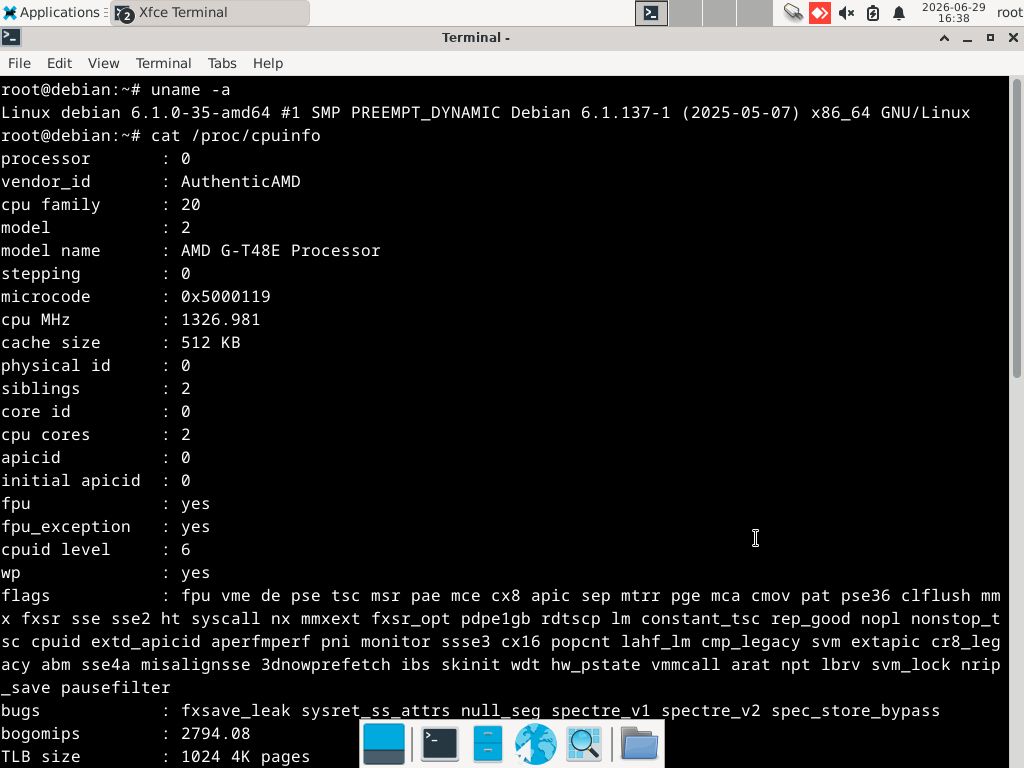Click the cpu family value 20
This screenshot has width=1024, height=768.
click(x=191, y=204)
